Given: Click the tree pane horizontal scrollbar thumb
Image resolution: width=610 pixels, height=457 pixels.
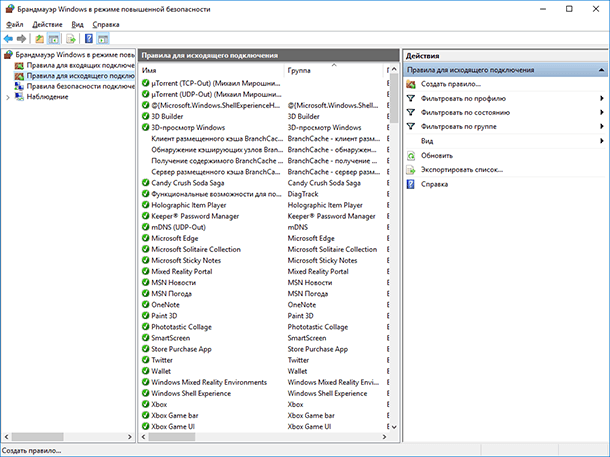Looking at the screenshot, I should pos(37,437).
